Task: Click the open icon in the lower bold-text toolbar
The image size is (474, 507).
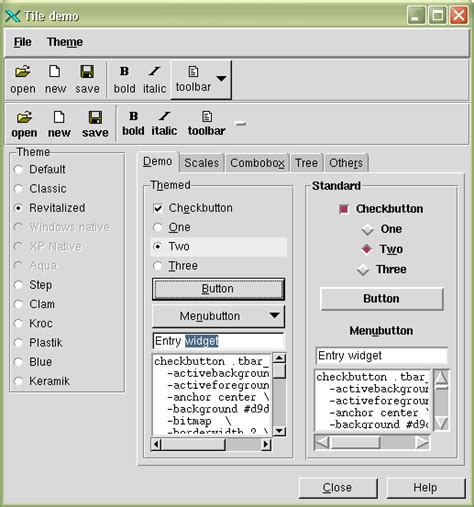Action: pyautogui.click(x=24, y=117)
